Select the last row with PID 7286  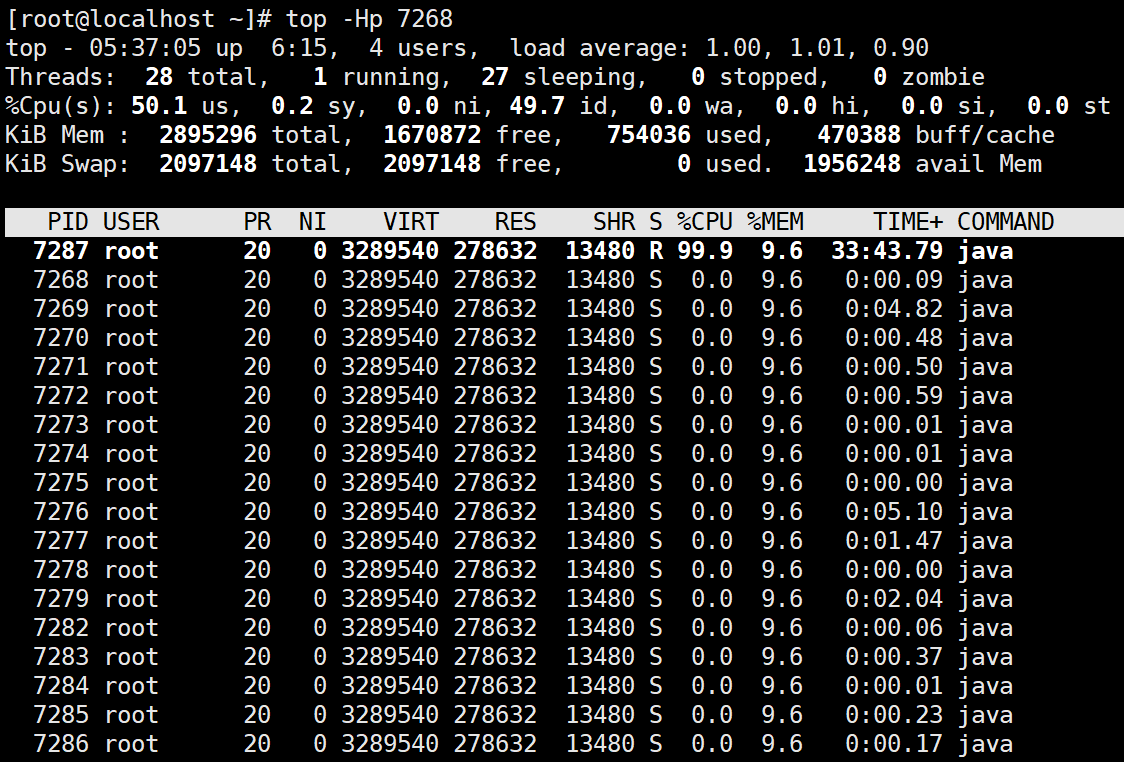[x=60, y=744]
